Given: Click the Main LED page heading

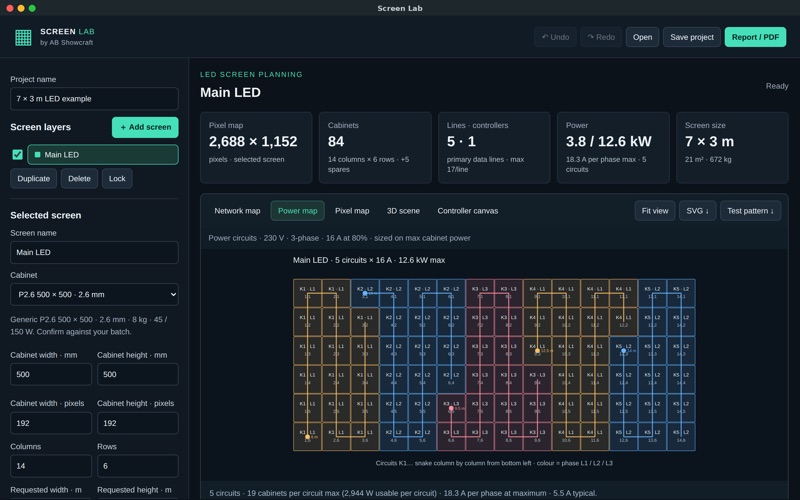Looking at the screenshot, I should point(230,92).
